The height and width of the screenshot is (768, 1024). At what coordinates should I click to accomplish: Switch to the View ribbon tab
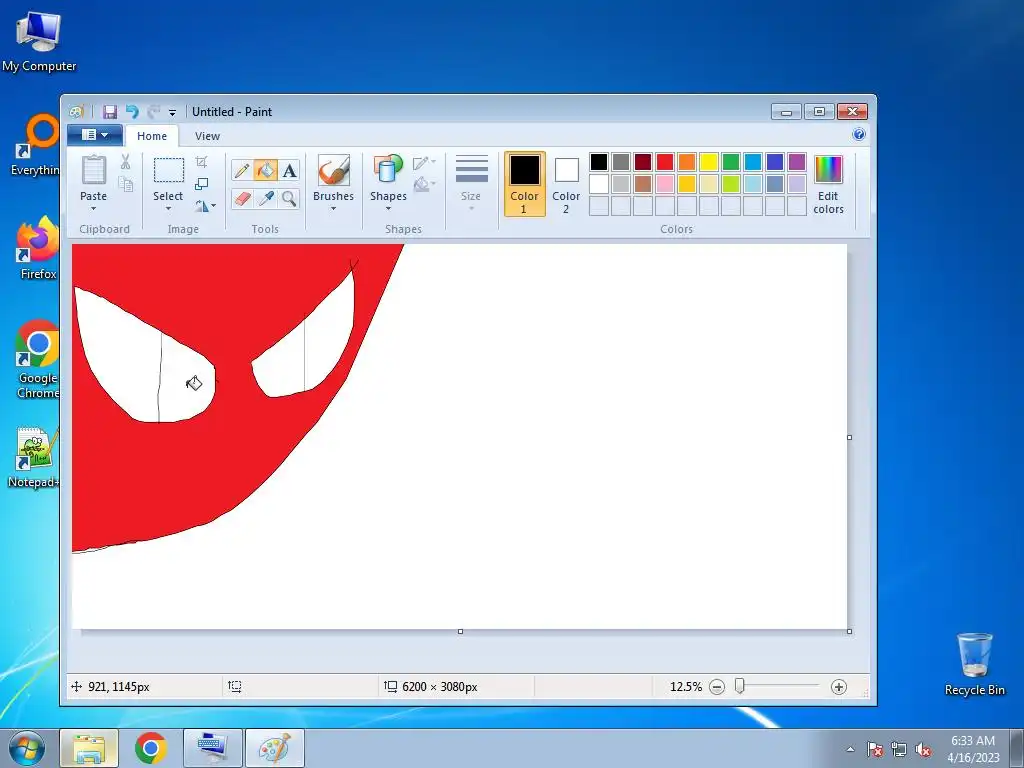[207, 136]
